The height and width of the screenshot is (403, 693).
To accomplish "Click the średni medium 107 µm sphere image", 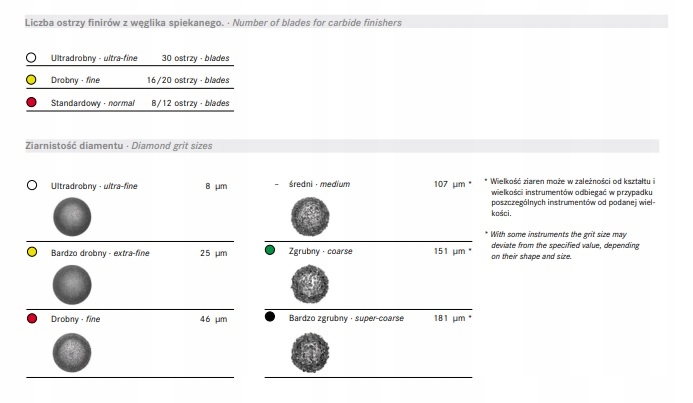I will tap(308, 216).
